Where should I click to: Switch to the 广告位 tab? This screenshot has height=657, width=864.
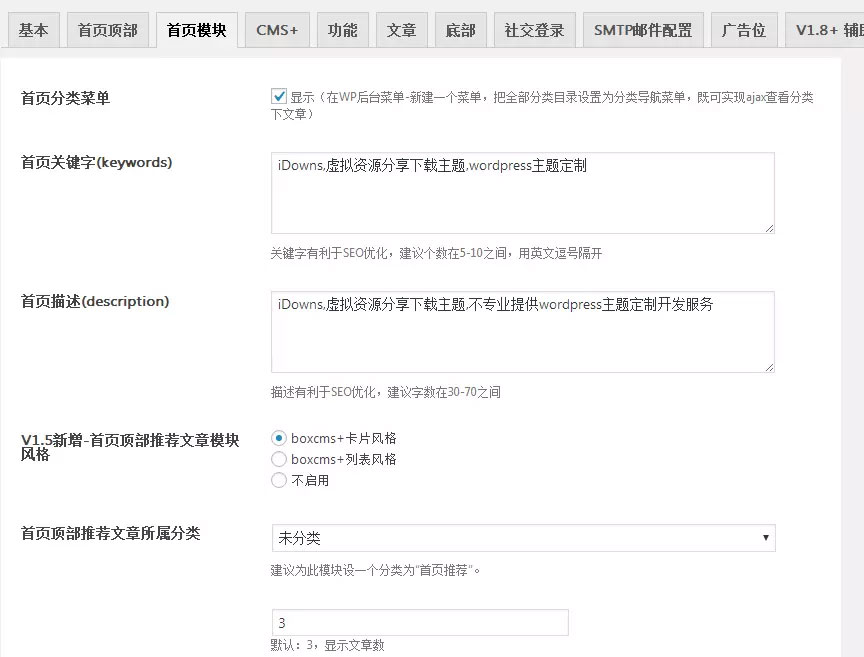pos(744,31)
